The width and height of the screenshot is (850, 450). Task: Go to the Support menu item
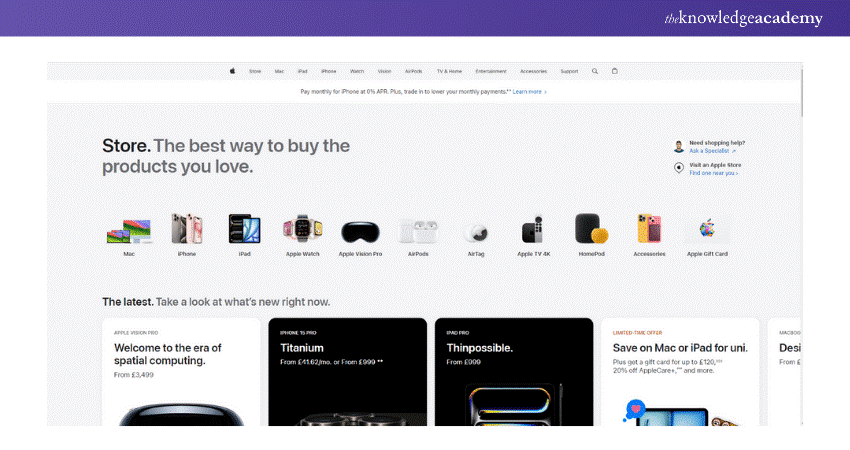(x=569, y=71)
